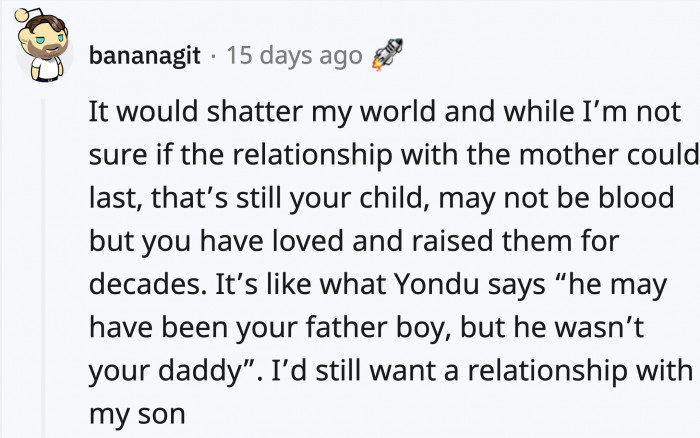Screen dimensions: 700x438
Task: Click the rocket award icon
Action: pos(385,55)
